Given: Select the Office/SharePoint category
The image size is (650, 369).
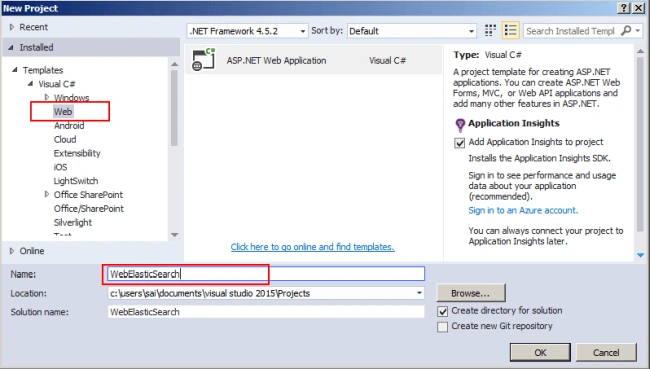Looking at the screenshot, I should [x=89, y=209].
